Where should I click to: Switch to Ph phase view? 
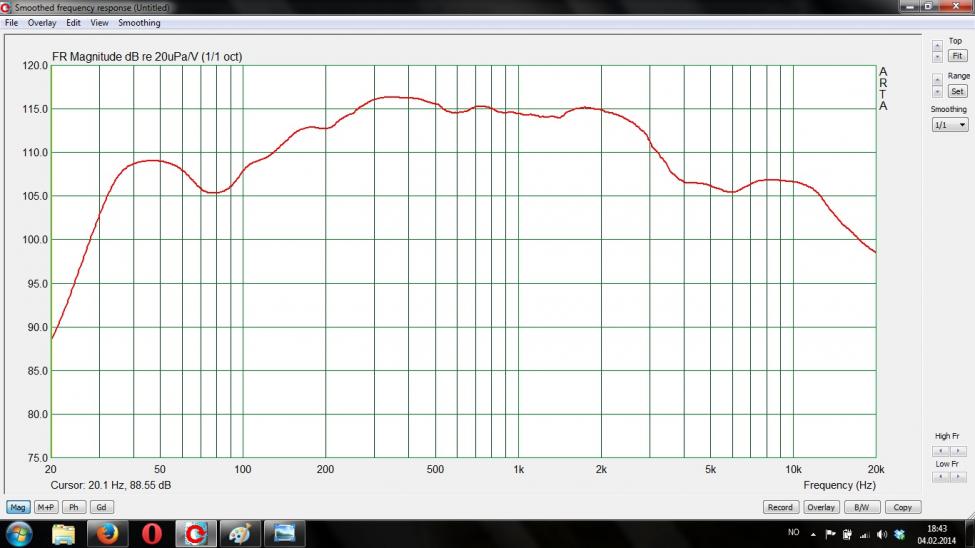[73, 508]
